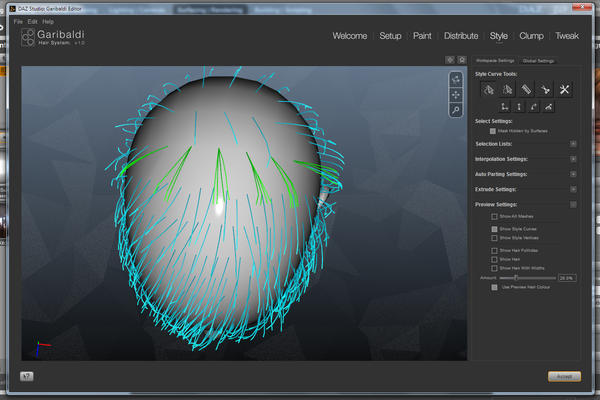Select the first style curve selection tool
600x400 pixels.
(x=488, y=90)
